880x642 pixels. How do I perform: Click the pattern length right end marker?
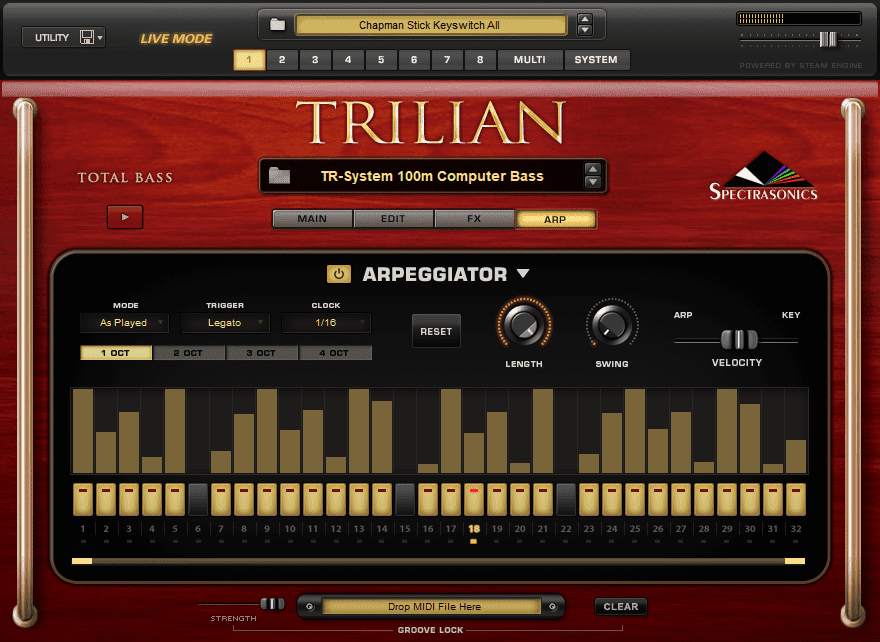[795, 561]
